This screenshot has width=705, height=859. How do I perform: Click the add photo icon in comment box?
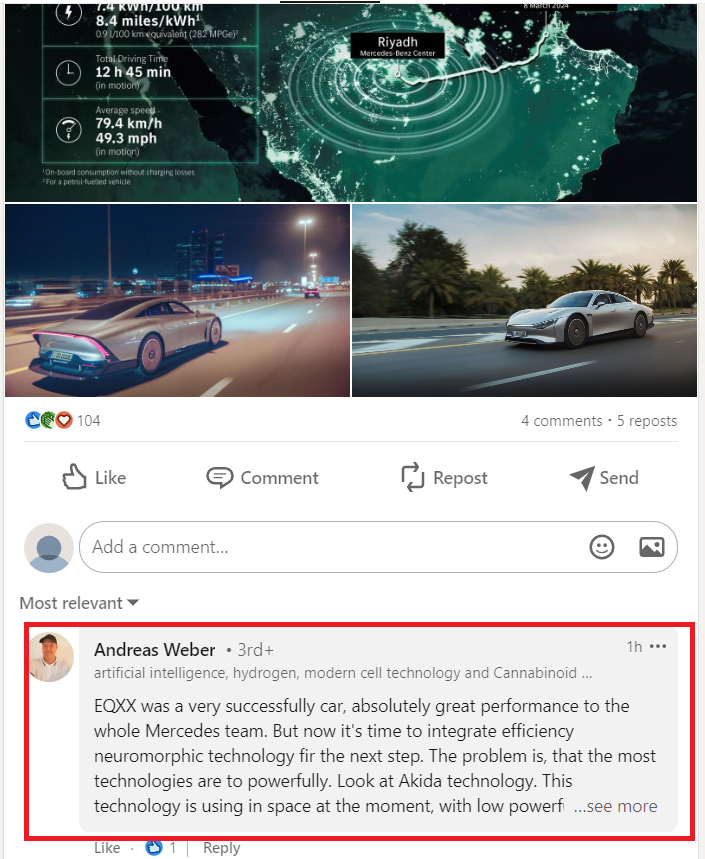click(652, 547)
